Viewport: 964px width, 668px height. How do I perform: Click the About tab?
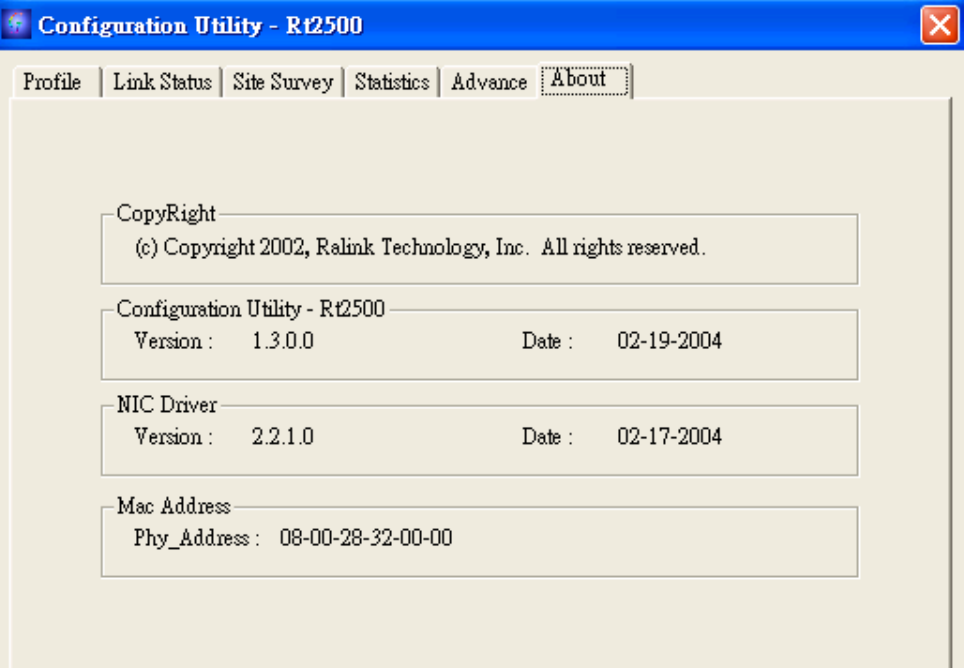(585, 80)
